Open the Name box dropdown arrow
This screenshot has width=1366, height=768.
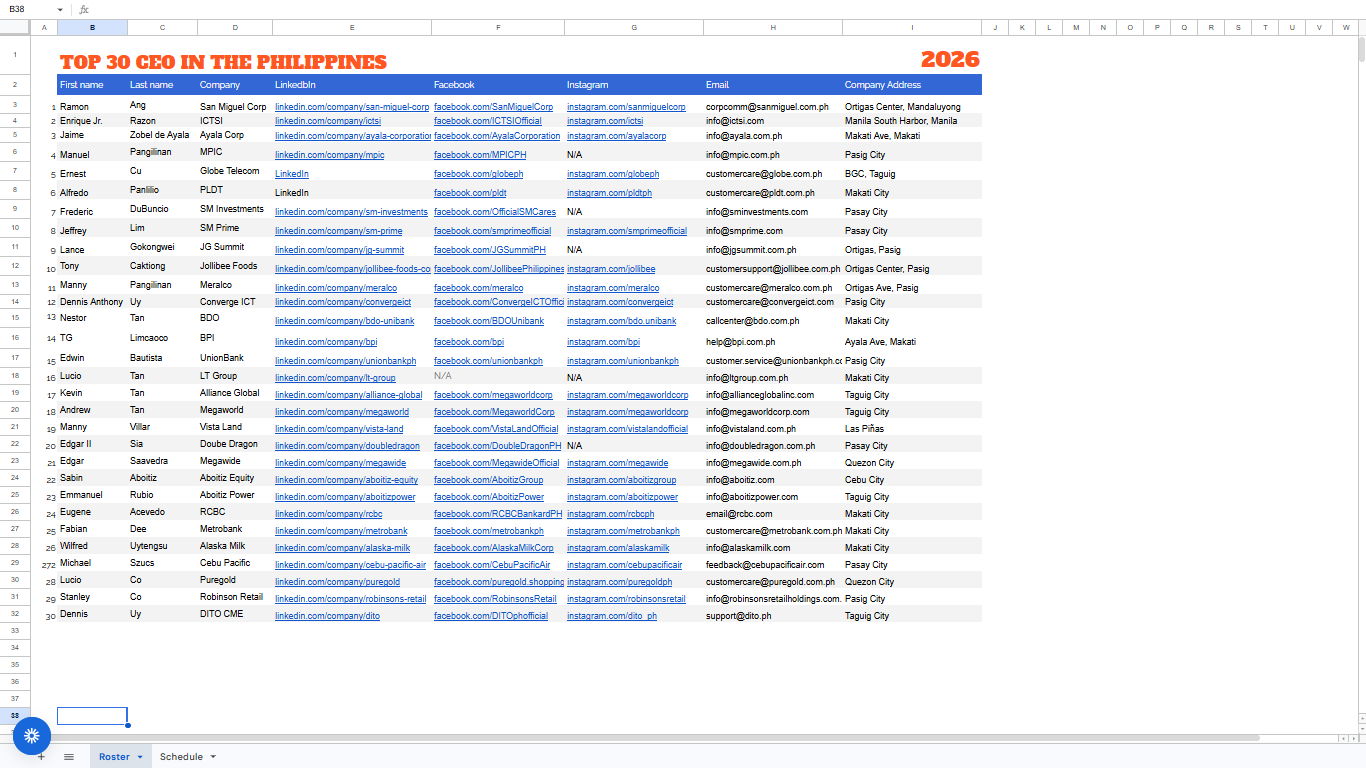[x=60, y=9]
